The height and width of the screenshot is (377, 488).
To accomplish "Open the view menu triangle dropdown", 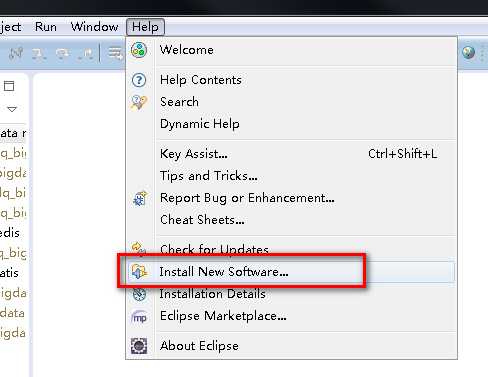I will (x=12, y=109).
